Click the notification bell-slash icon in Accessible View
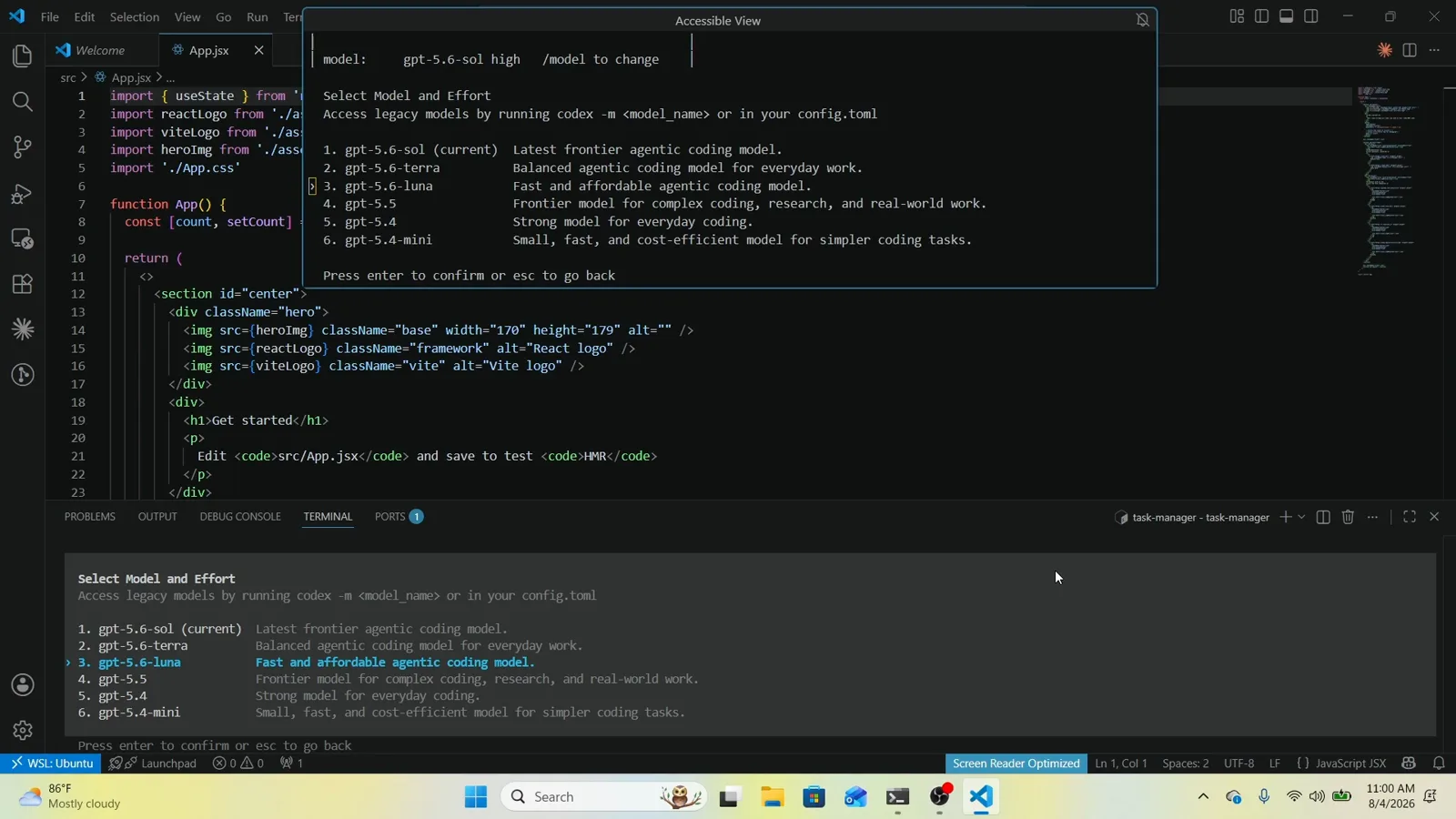The image size is (1456, 819). (1143, 20)
